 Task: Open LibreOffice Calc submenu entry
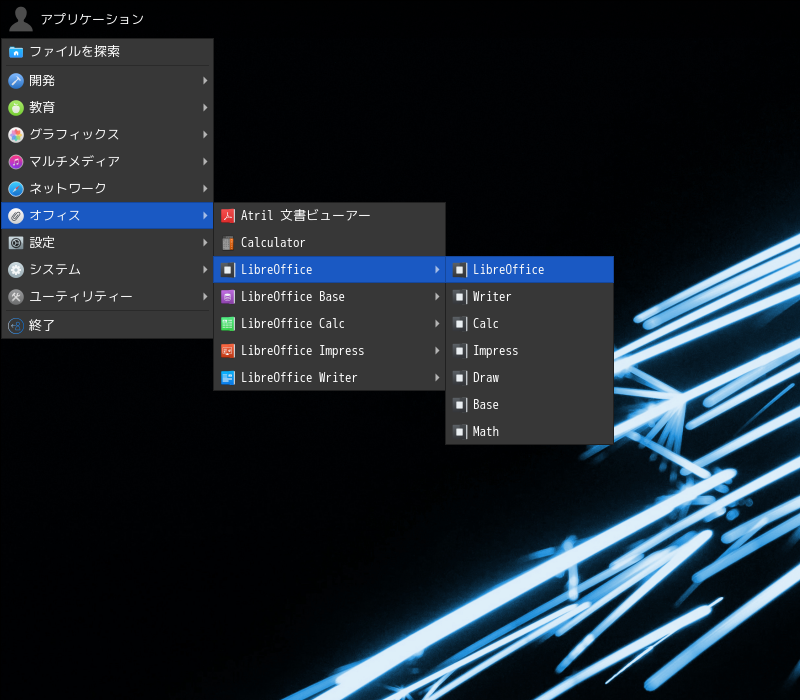point(330,324)
